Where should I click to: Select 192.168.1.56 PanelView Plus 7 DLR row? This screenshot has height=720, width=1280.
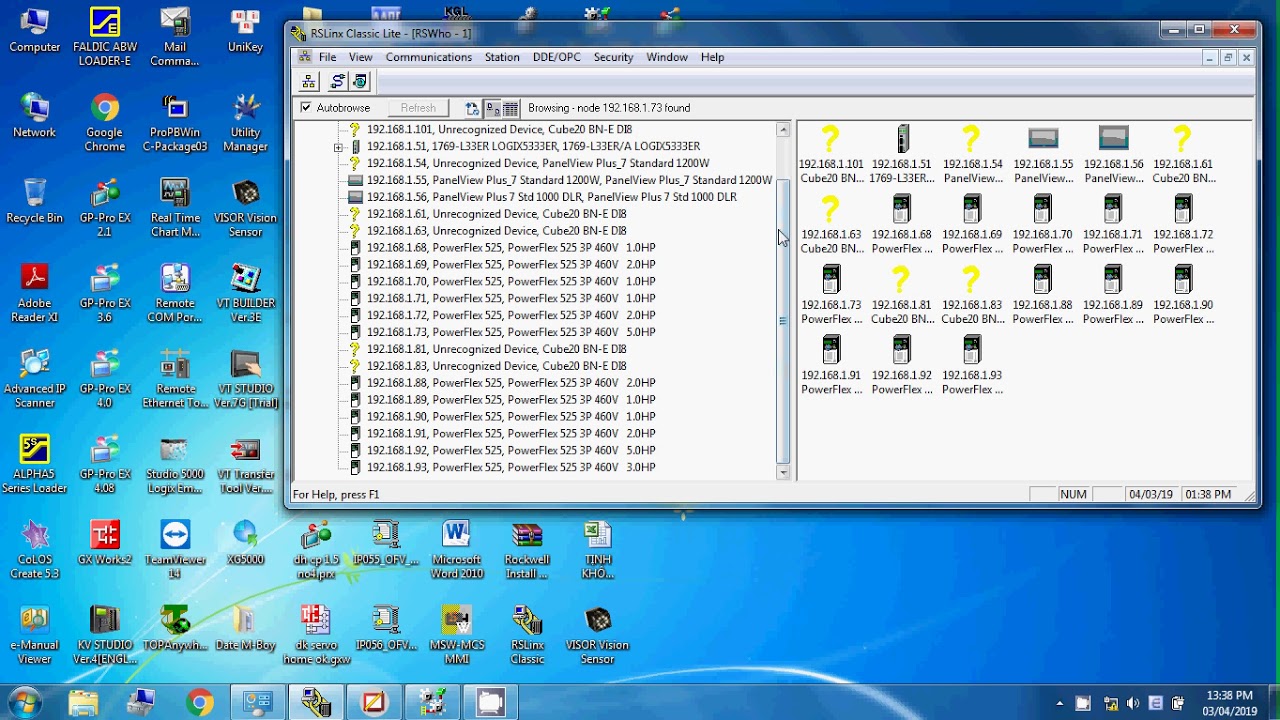click(551, 197)
